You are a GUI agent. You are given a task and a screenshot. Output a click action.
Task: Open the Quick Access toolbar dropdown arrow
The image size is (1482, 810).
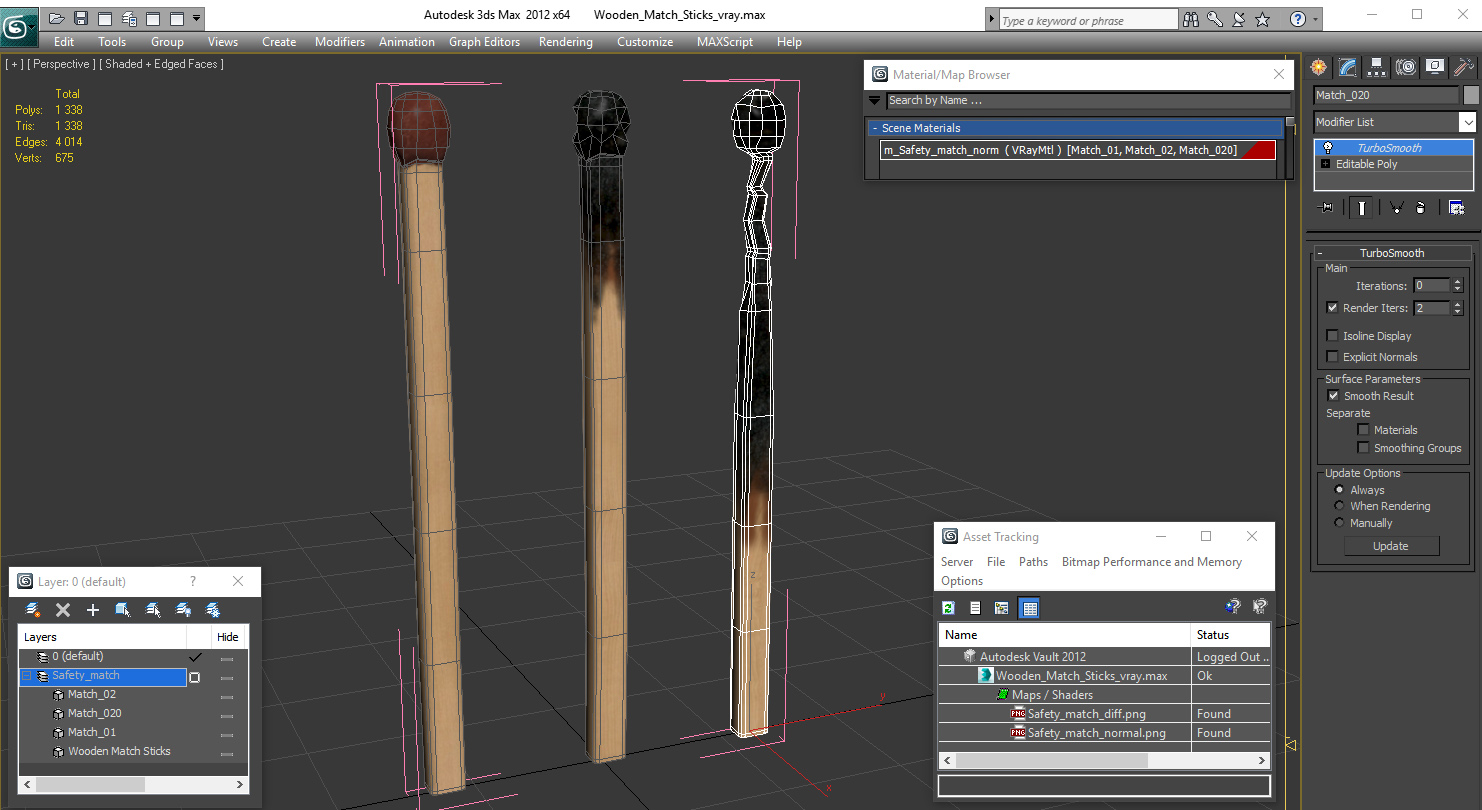(197, 18)
